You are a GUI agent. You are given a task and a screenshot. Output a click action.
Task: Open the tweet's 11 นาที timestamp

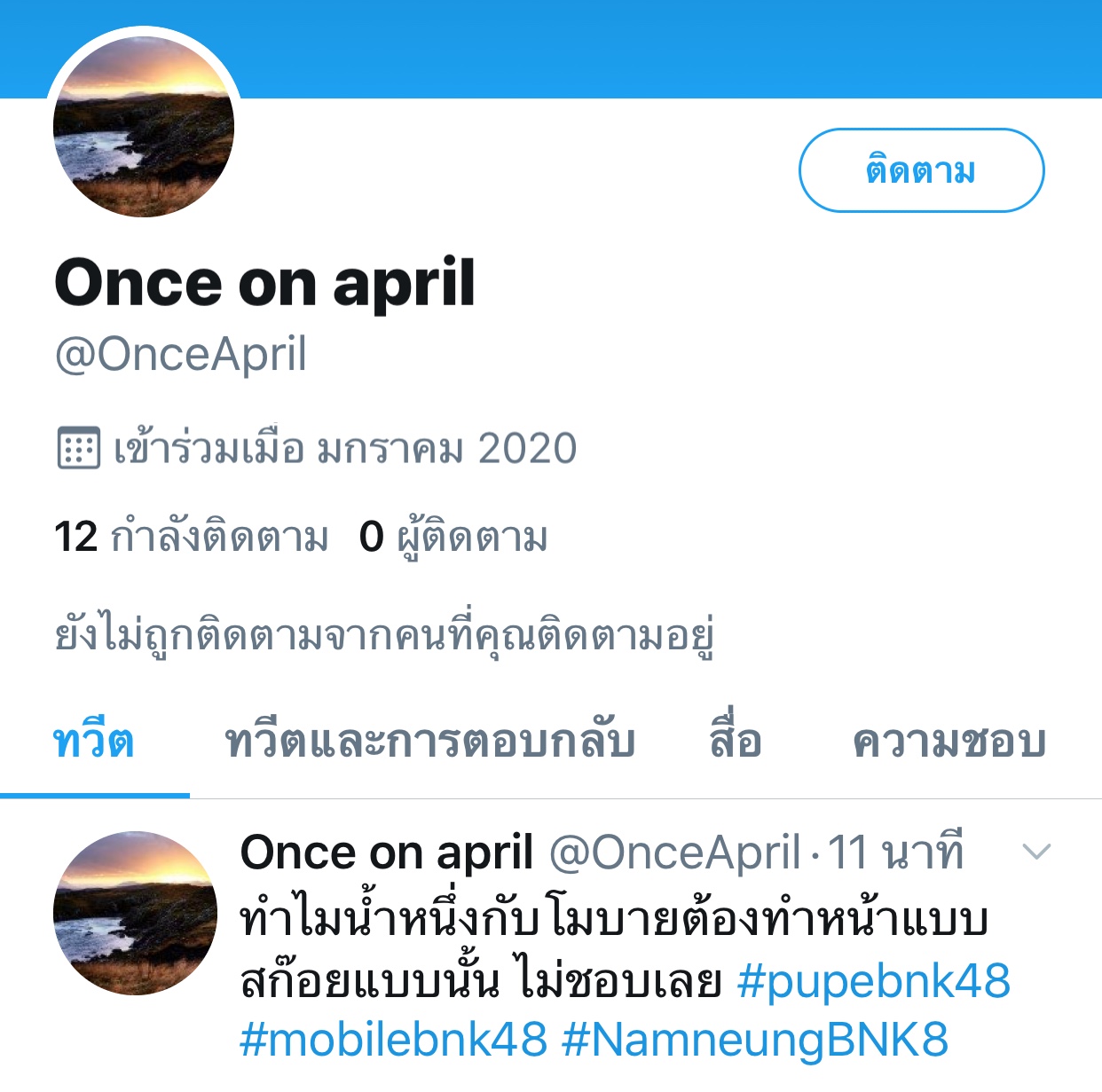tap(895, 852)
